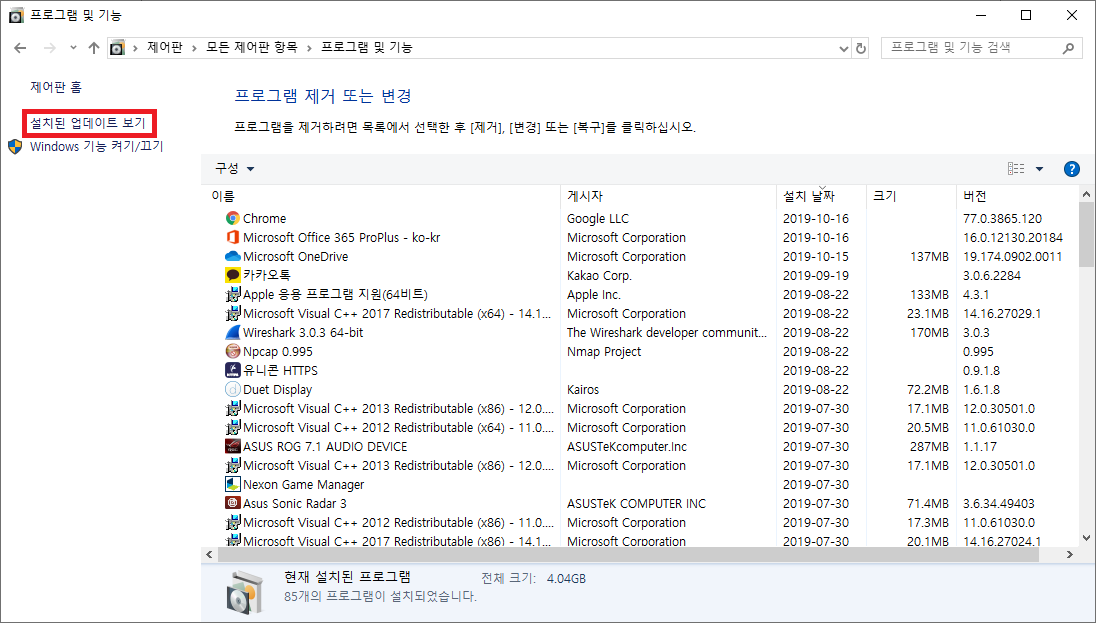This screenshot has width=1096, height=623.
Task: Click the vertical scrollbar up arrow
Action: pyautogui.click(x=1086, y=194)
